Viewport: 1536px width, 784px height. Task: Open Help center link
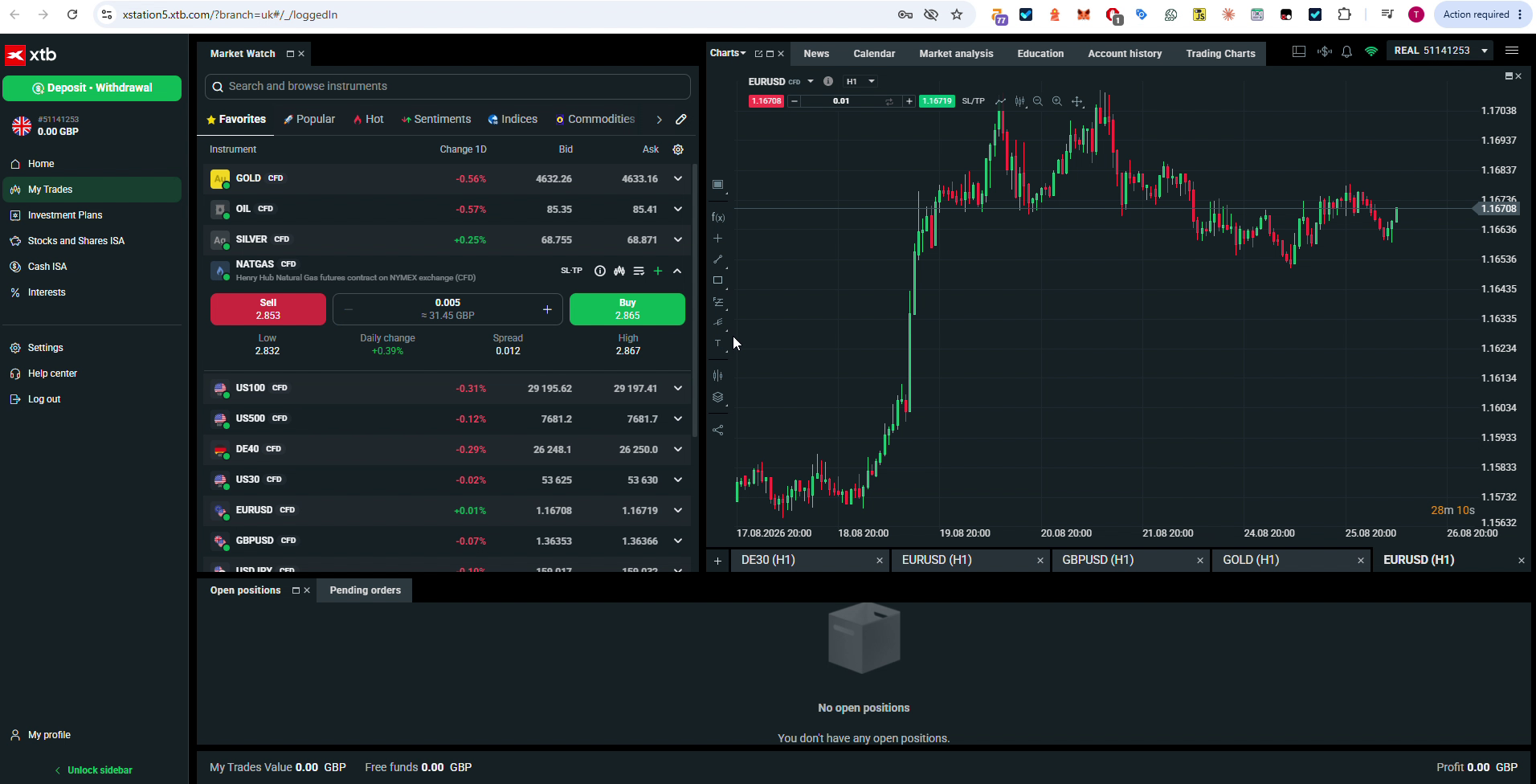52,374
